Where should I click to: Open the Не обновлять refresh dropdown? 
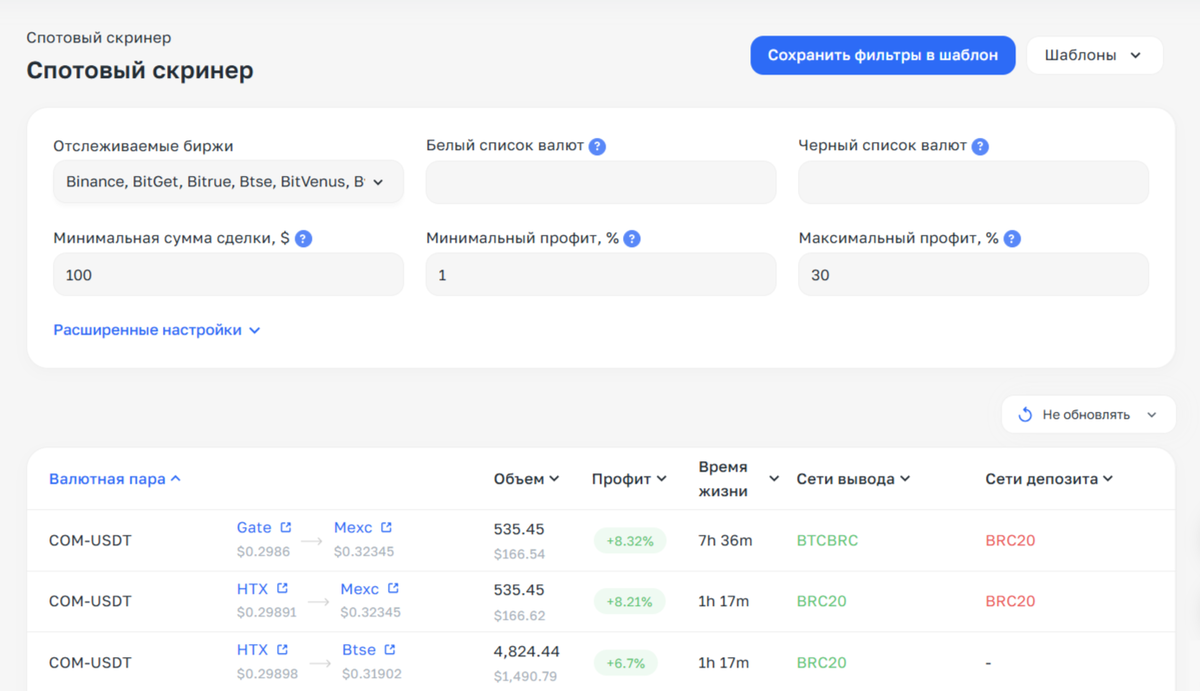point(1088,415)
